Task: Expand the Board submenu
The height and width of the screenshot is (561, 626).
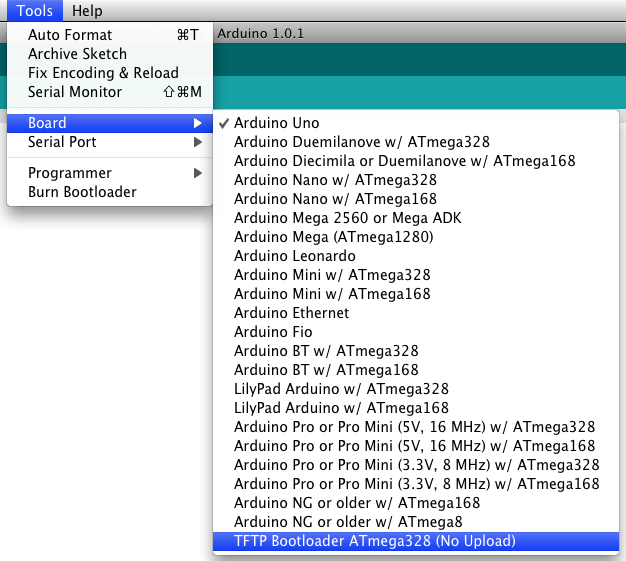Action: (x=110, y=123)
